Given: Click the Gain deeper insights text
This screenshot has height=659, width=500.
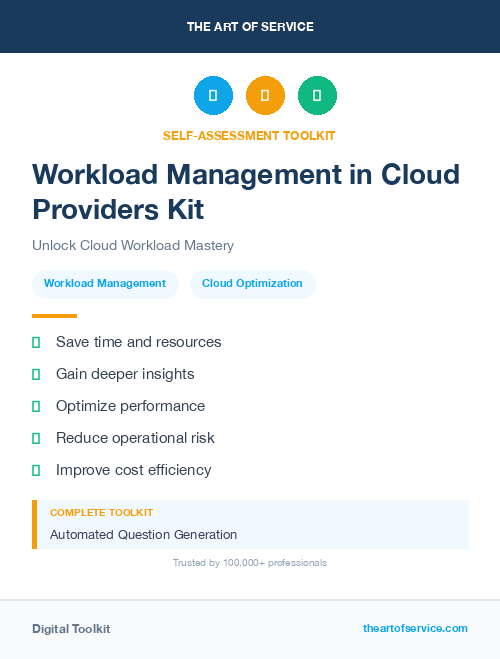Looking at the screenshot, I should pos(125,374).
